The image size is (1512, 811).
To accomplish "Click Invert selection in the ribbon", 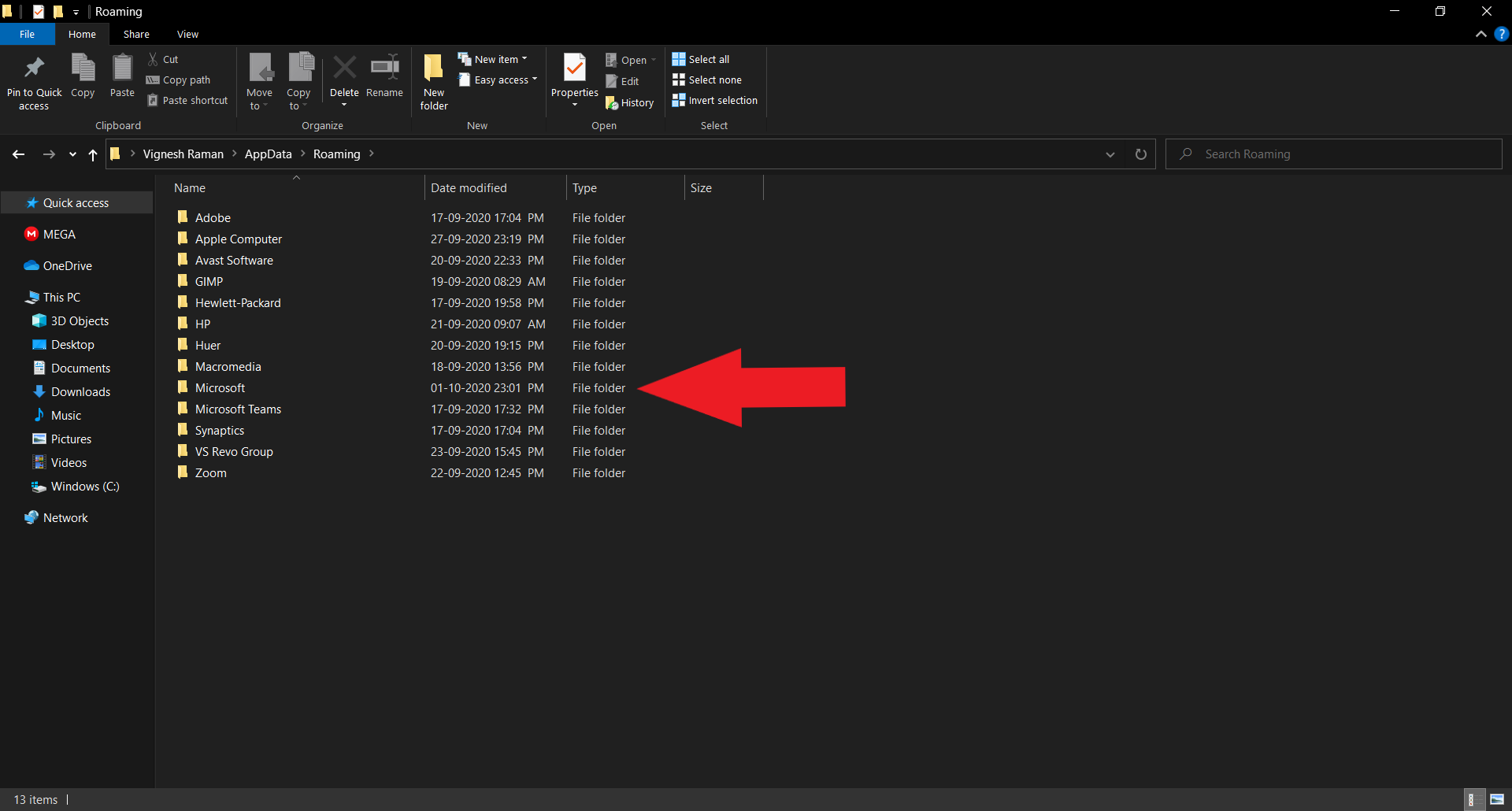I will click(x=714, y=100).
